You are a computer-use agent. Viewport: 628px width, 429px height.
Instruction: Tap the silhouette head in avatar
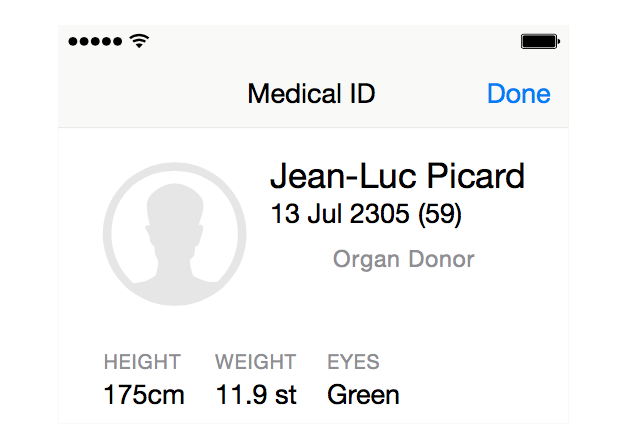click(x=175, y=212)
